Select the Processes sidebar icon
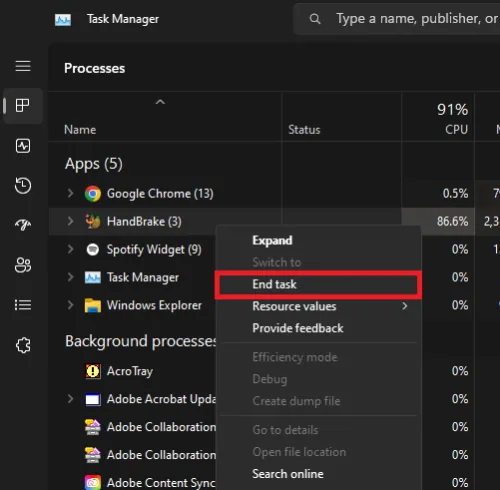The image size is (500, 490). coord(23,106)
